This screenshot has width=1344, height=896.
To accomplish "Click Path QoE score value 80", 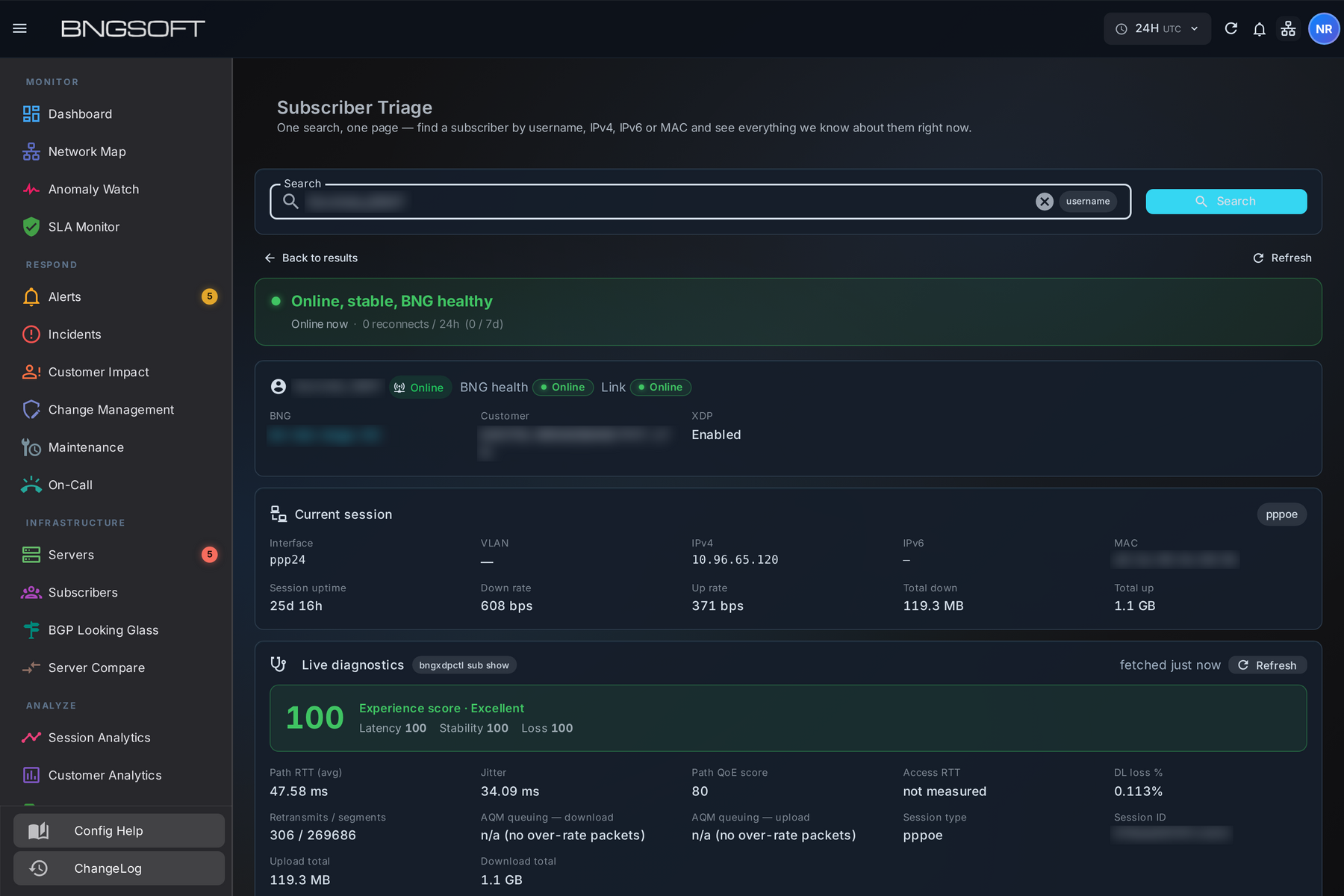I will pos(700,791).
